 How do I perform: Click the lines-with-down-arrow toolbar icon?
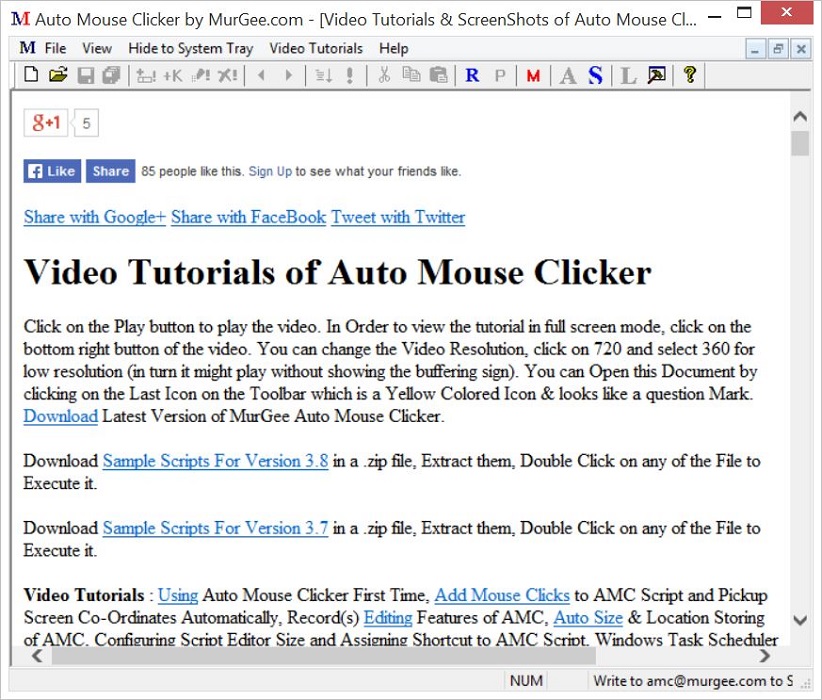click(323, 76)
